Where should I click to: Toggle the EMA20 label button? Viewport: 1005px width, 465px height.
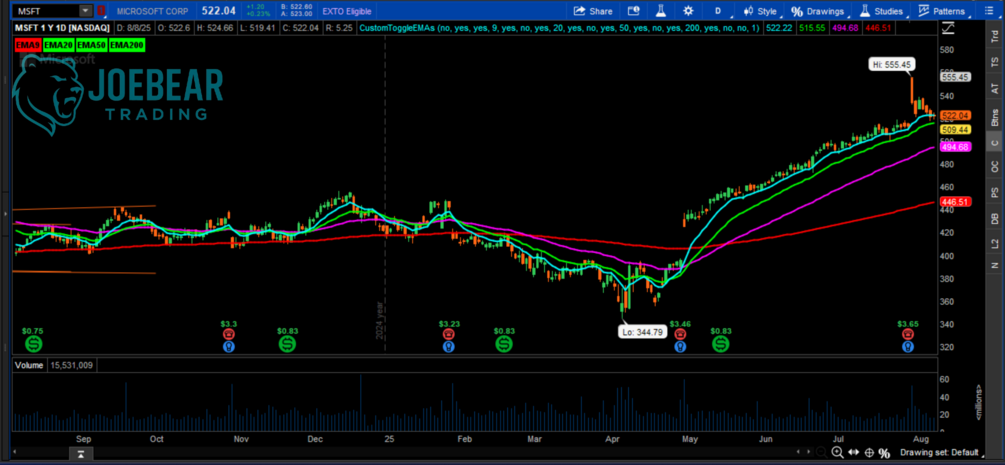[x=57, y=45]
